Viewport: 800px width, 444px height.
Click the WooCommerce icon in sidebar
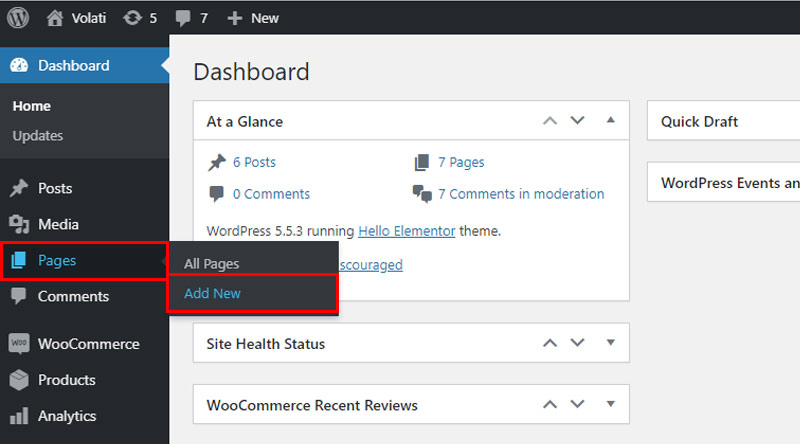(19, 343)
